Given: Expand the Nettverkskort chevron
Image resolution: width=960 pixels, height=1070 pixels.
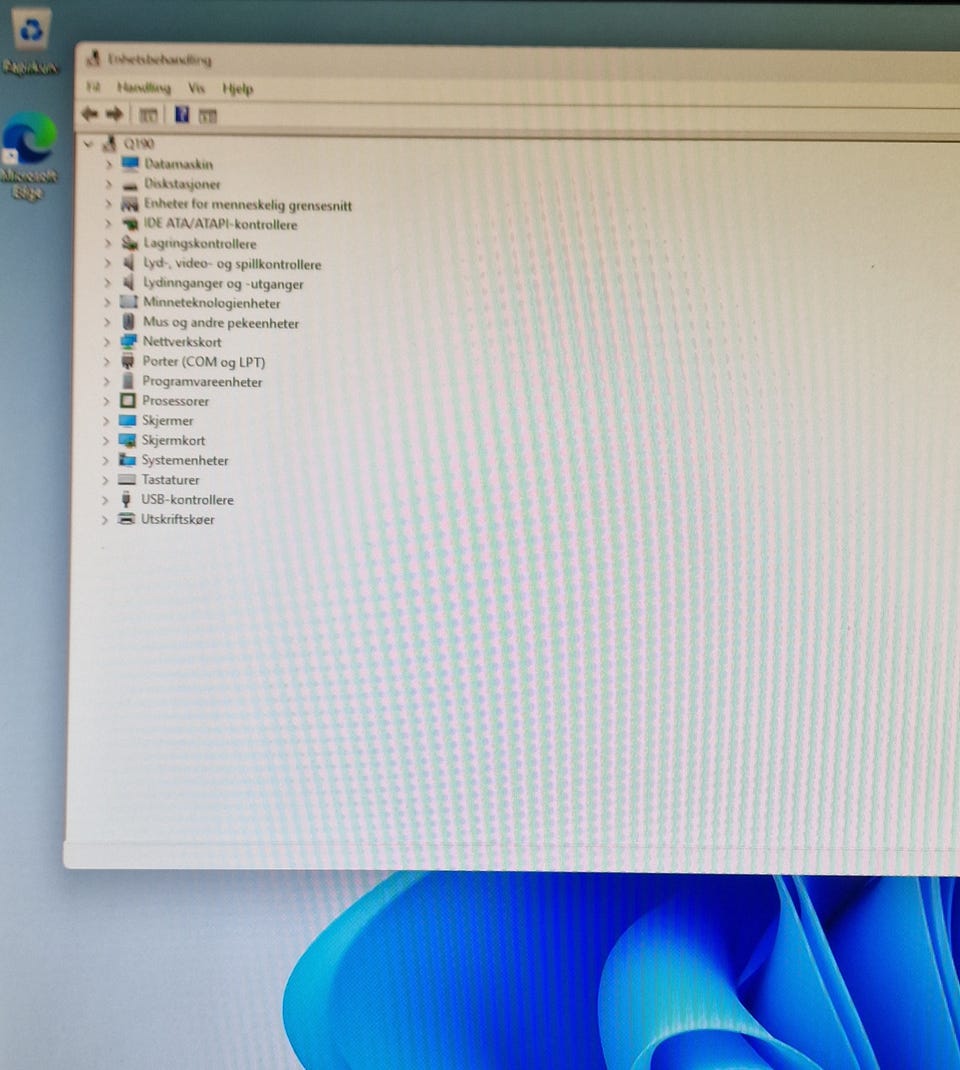Looking at the screenshot, I should (106, 341).
